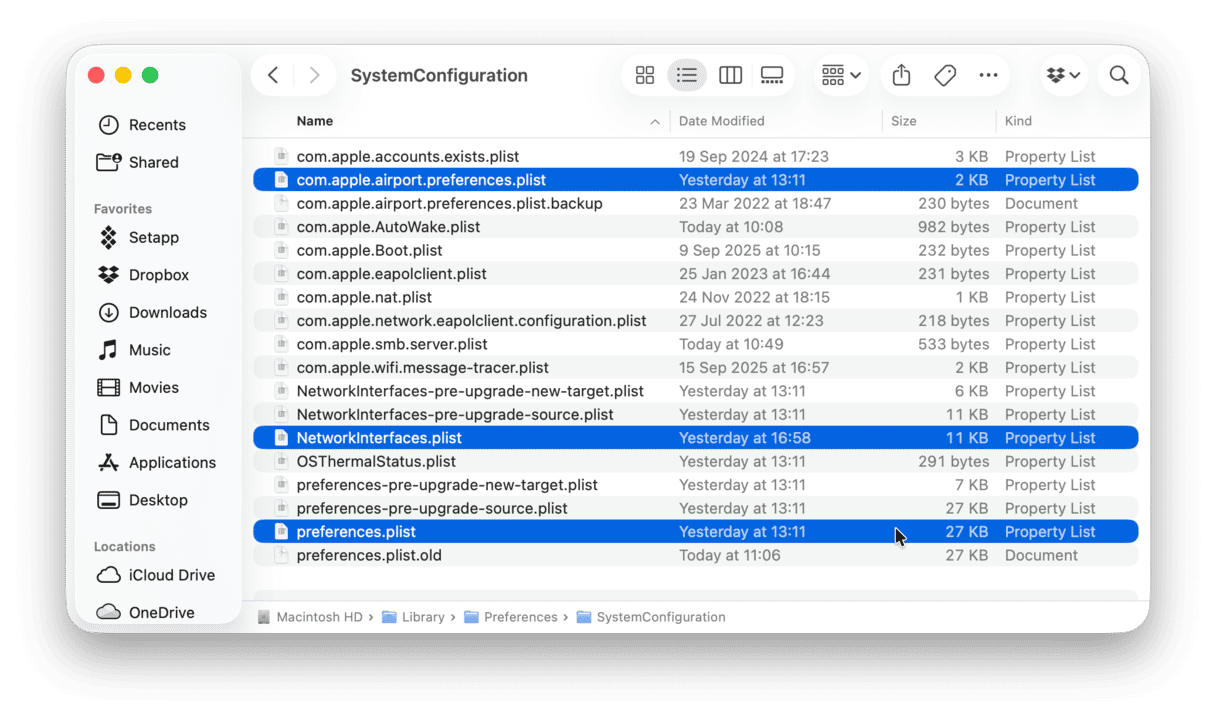Open the Dropbox toolbar dropdown
Viewport: 1216px width, 720px height.
(x=1063, y=75)
